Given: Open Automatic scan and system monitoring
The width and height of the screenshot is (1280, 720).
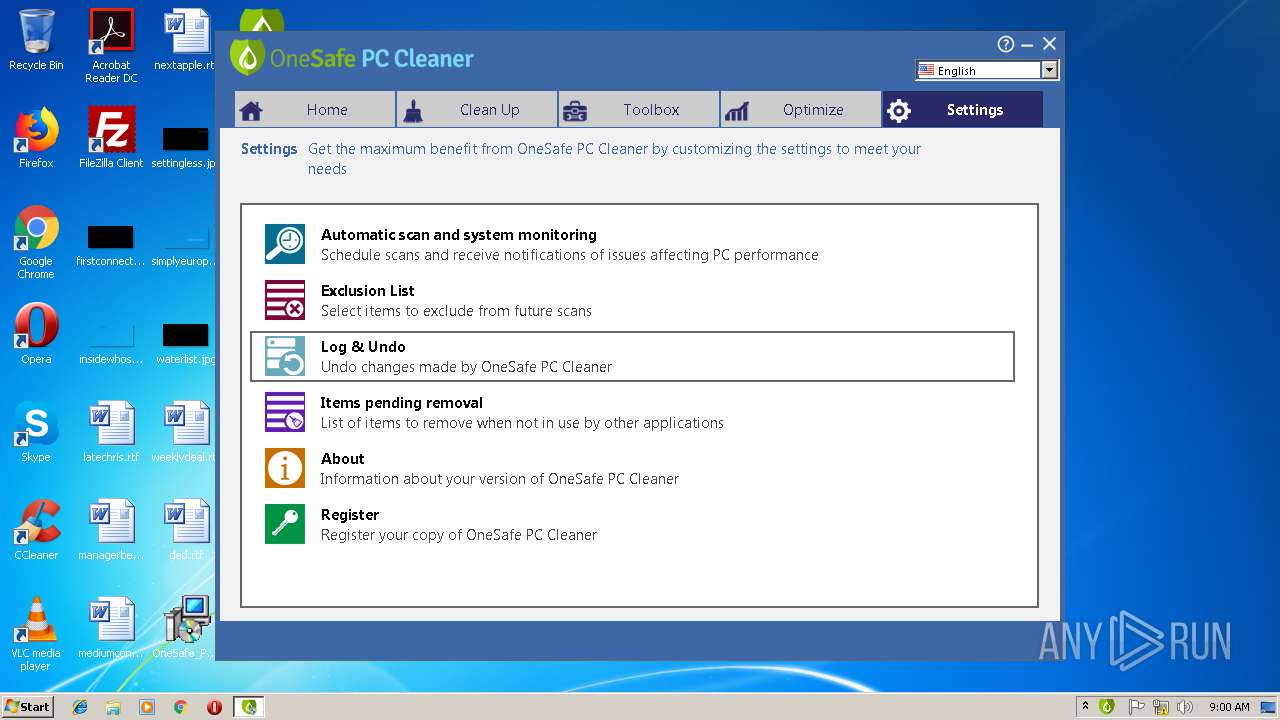Looking at the screenshot, I should [x=632, y=244].
